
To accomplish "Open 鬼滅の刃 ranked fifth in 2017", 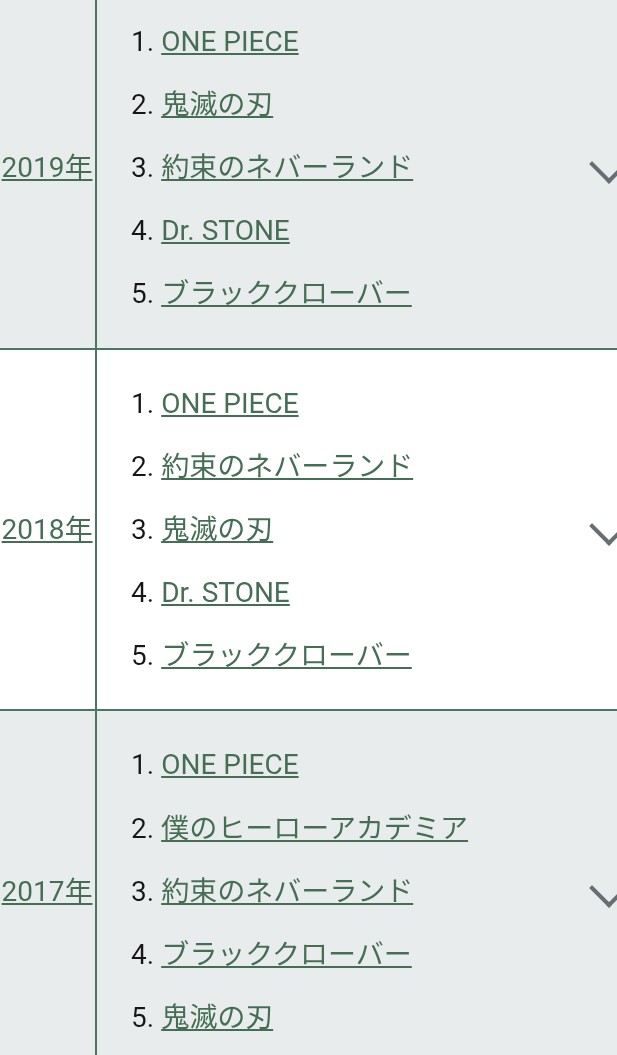I will point(217,1017).
